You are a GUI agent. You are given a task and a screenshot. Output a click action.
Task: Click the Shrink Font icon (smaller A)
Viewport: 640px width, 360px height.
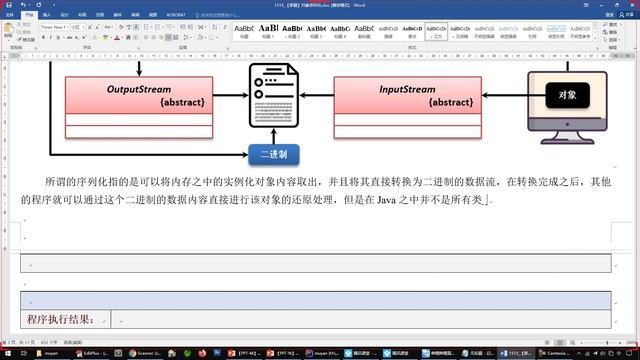[x=98, y=27]
